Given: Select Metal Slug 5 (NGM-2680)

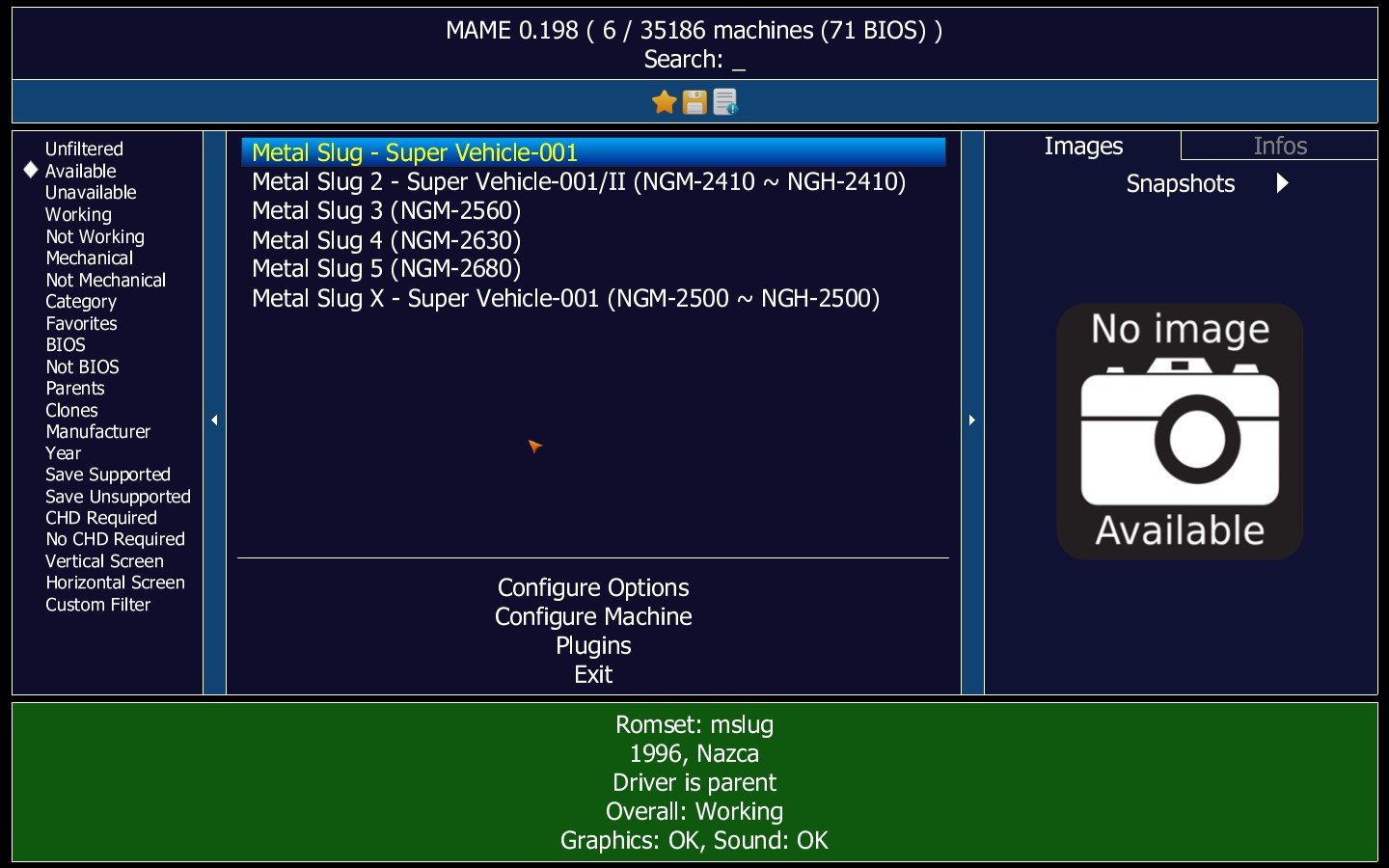Looking at the screenshot, I should (593, 269).
